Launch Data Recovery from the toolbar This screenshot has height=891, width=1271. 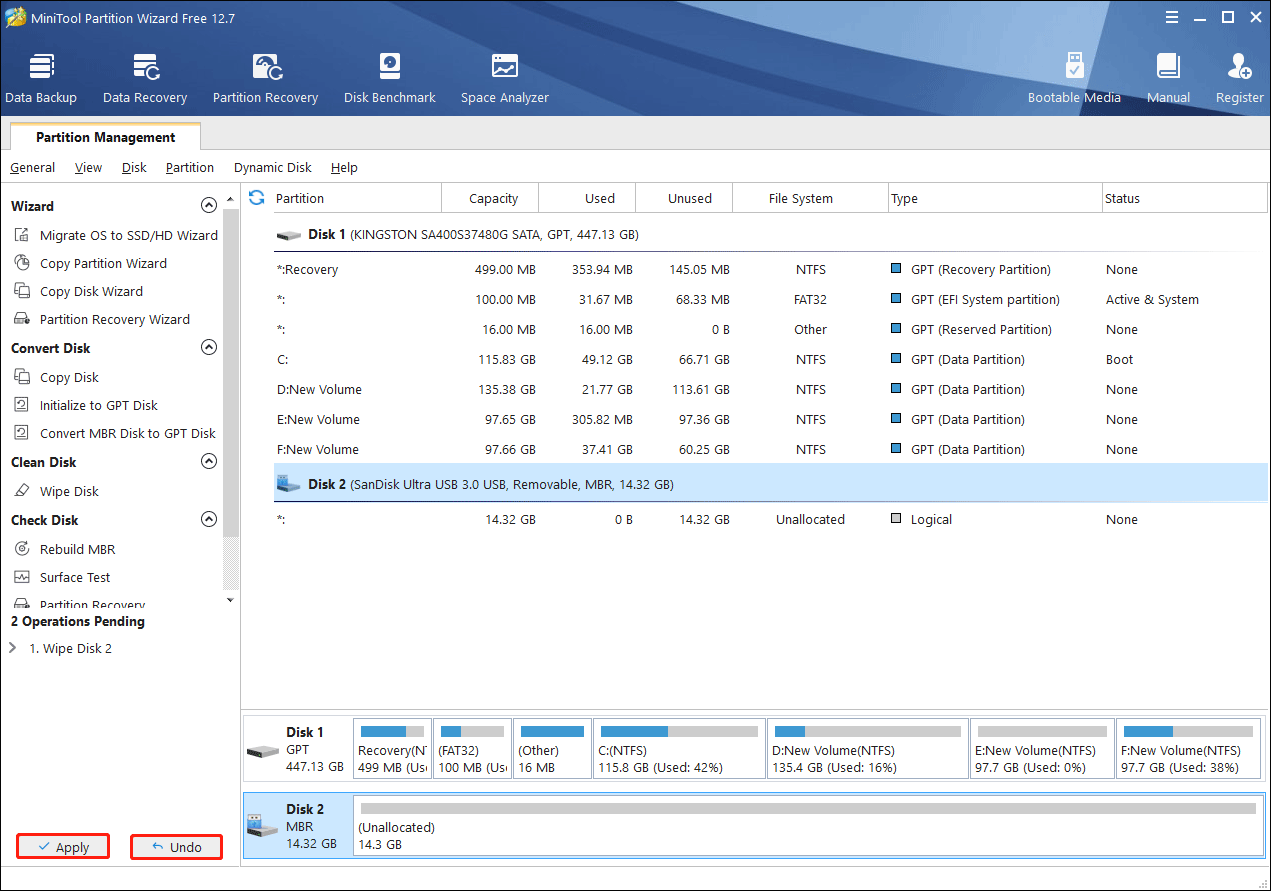pos(145,78)
